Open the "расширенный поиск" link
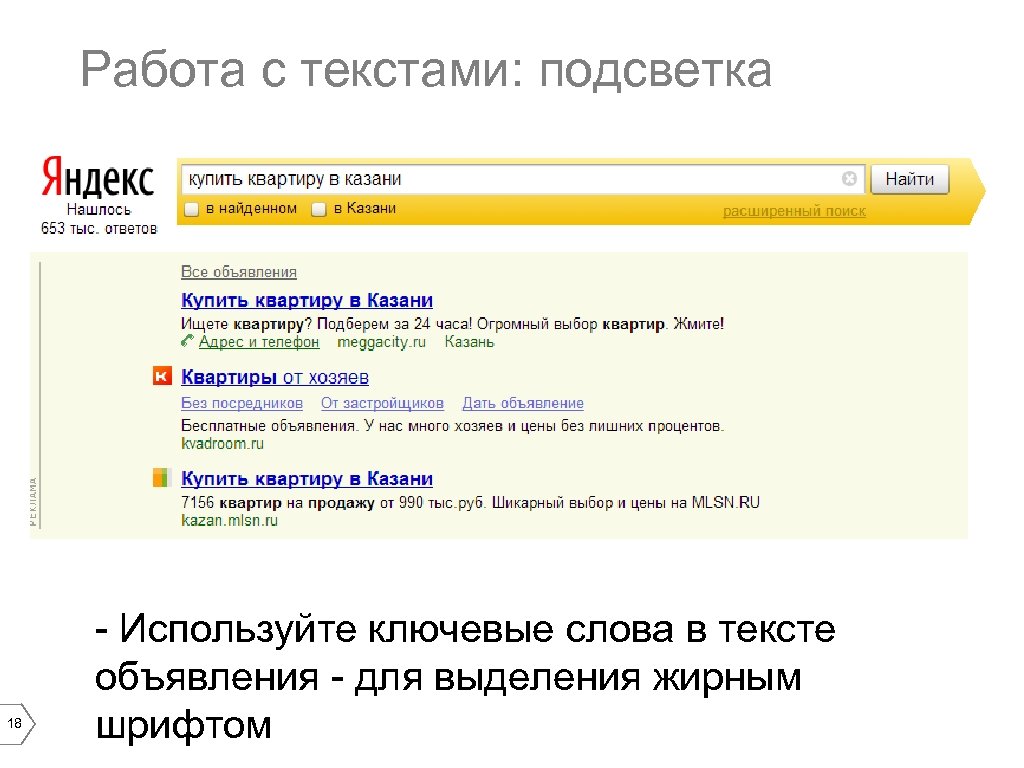The height and width of the screenshot is (768, 1024). [794, 212]
